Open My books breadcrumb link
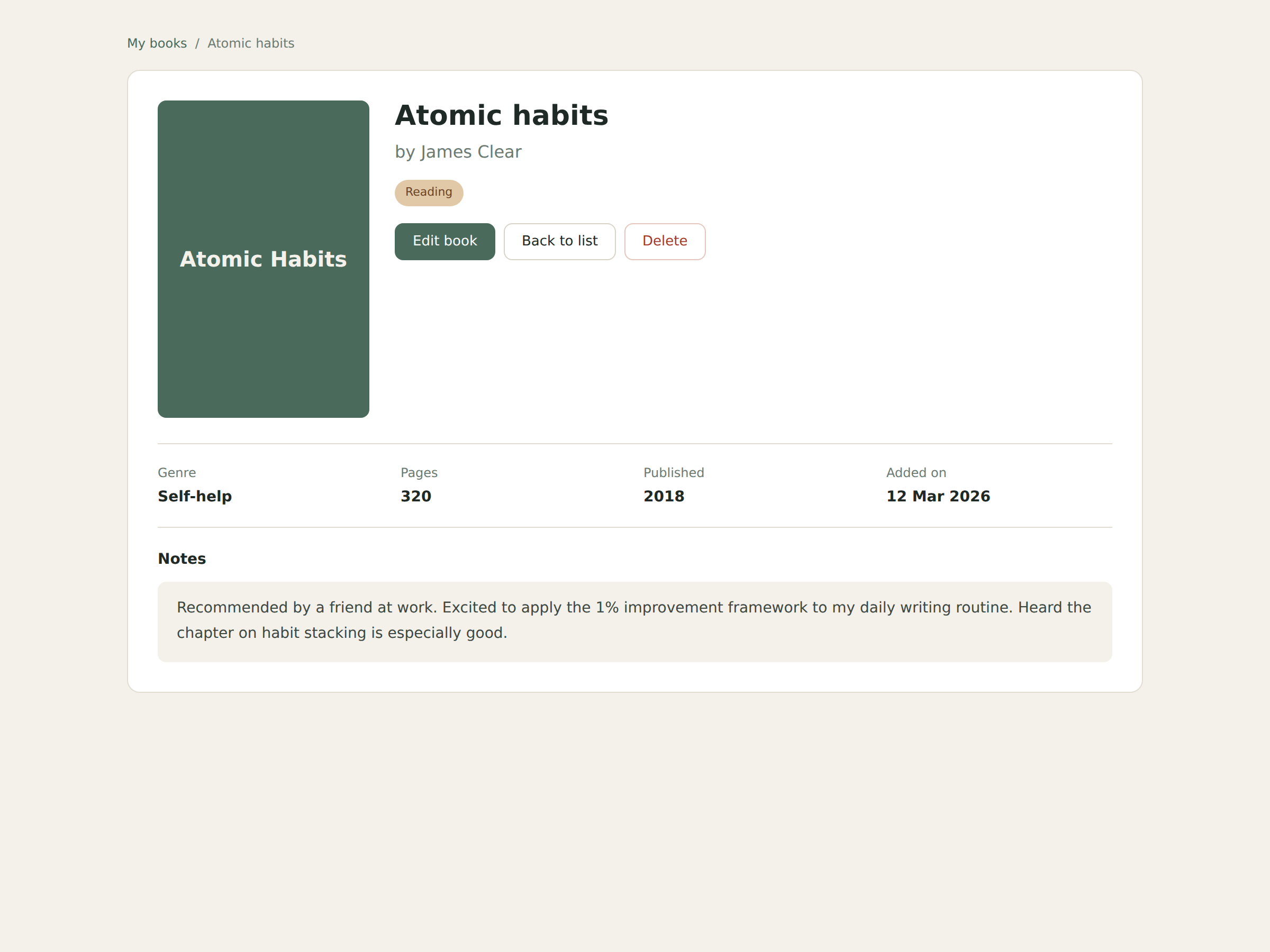This screenshot has width=1270, height=952. coord(157,43)
